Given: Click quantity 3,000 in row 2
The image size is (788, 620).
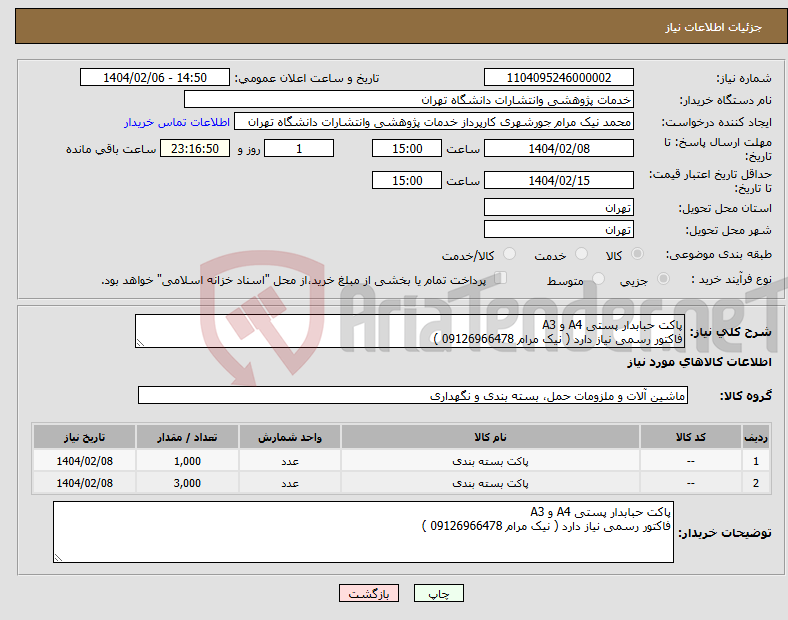Looking at the screenshot, I should 187,483.
